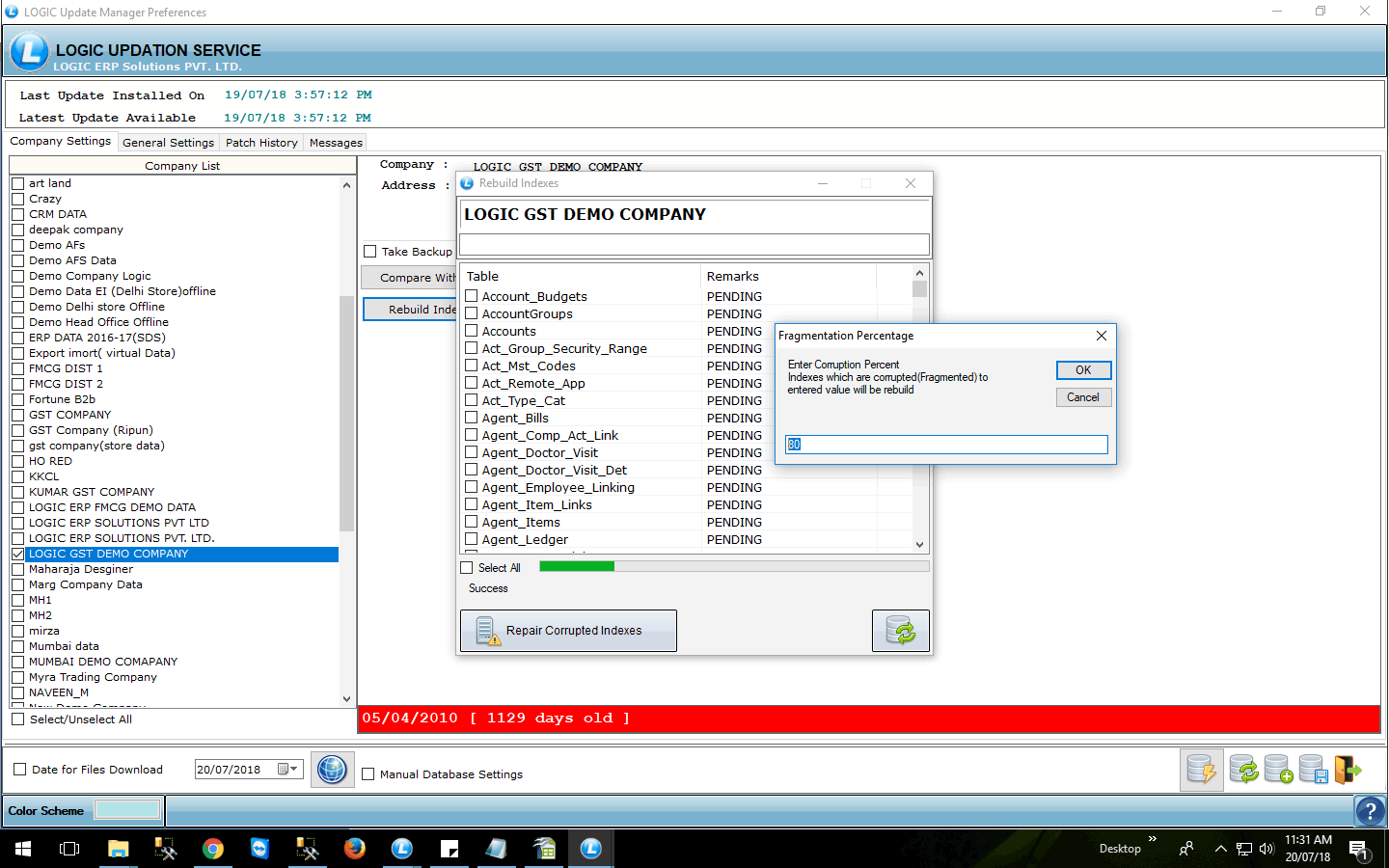Switch to the Patch History tab
1389x868 pixels.
click(x=261, y=143)
